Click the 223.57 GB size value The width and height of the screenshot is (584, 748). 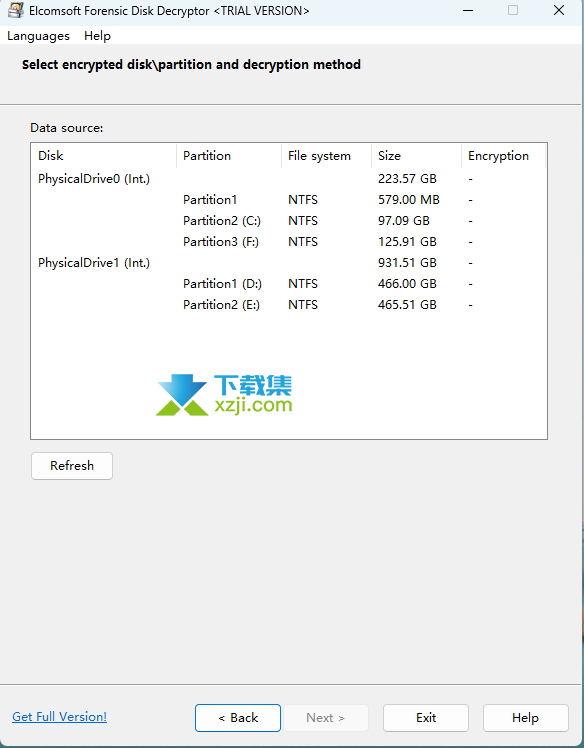(x=407, y=179)
